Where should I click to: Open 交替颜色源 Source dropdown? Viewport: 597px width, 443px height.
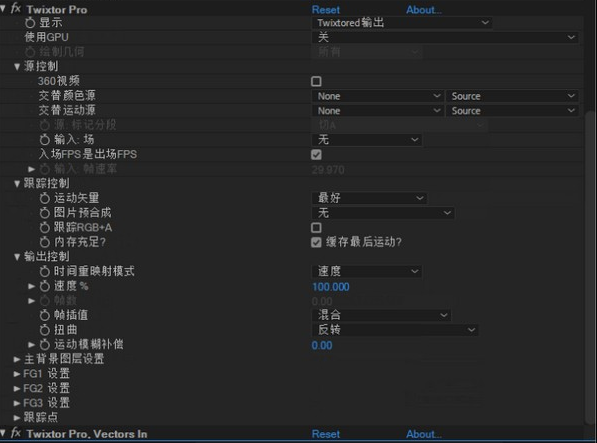pyautogui.click(x=512, y=96)
